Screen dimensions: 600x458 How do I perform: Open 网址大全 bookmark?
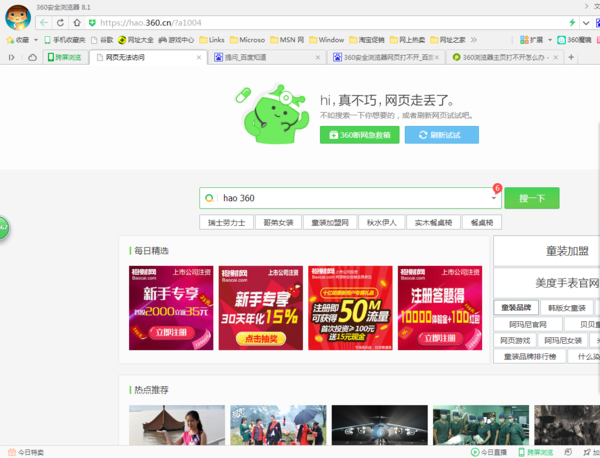tap(136, 40)
